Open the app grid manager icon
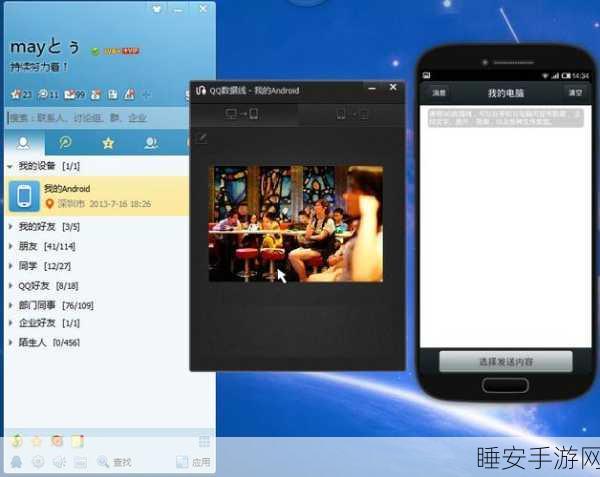The height and width of the screenshot is (477, 600). 204,441
